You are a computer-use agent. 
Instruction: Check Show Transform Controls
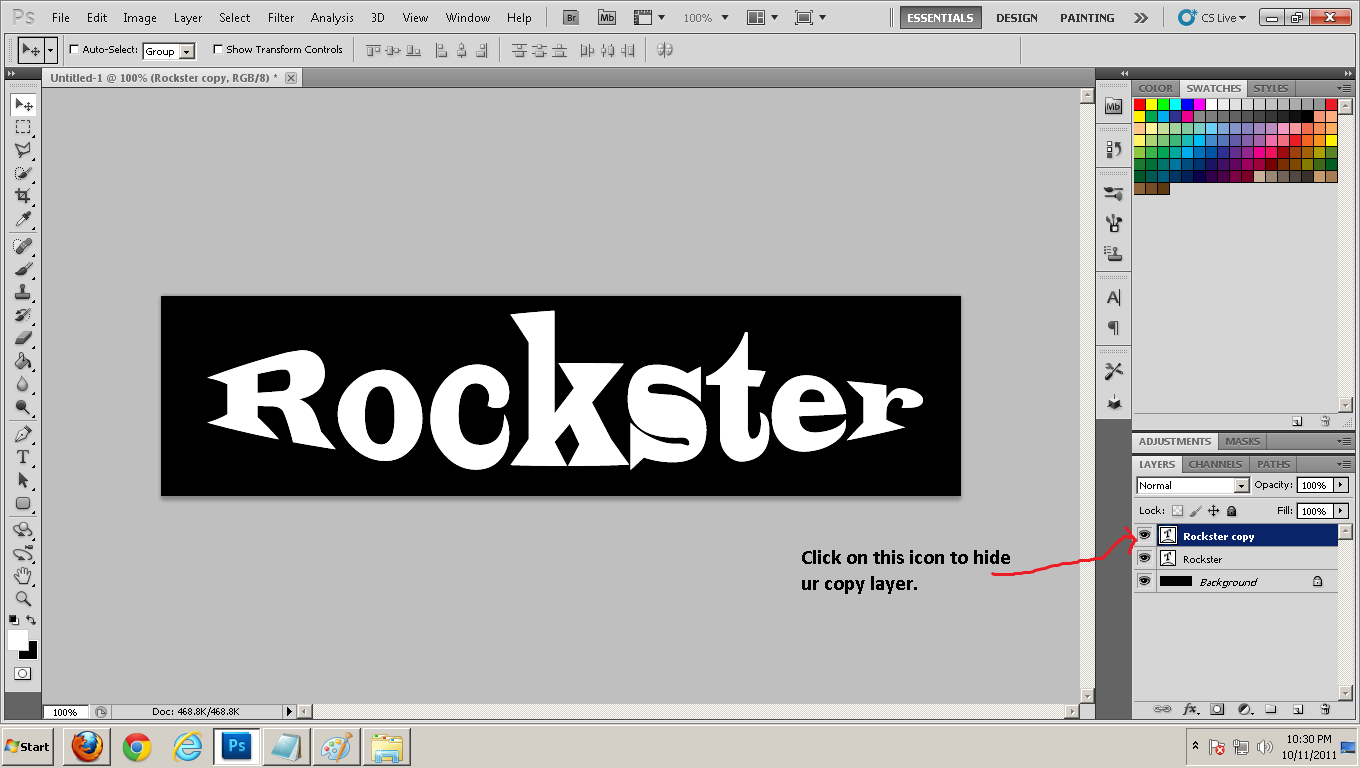pos(218,49)
